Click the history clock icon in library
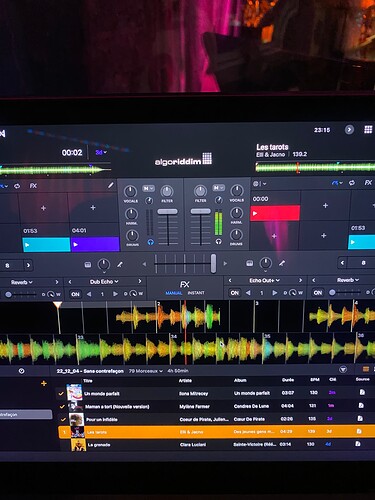Image resolution: width=375 pixels, height=500 pixels. tap(22, 371)
